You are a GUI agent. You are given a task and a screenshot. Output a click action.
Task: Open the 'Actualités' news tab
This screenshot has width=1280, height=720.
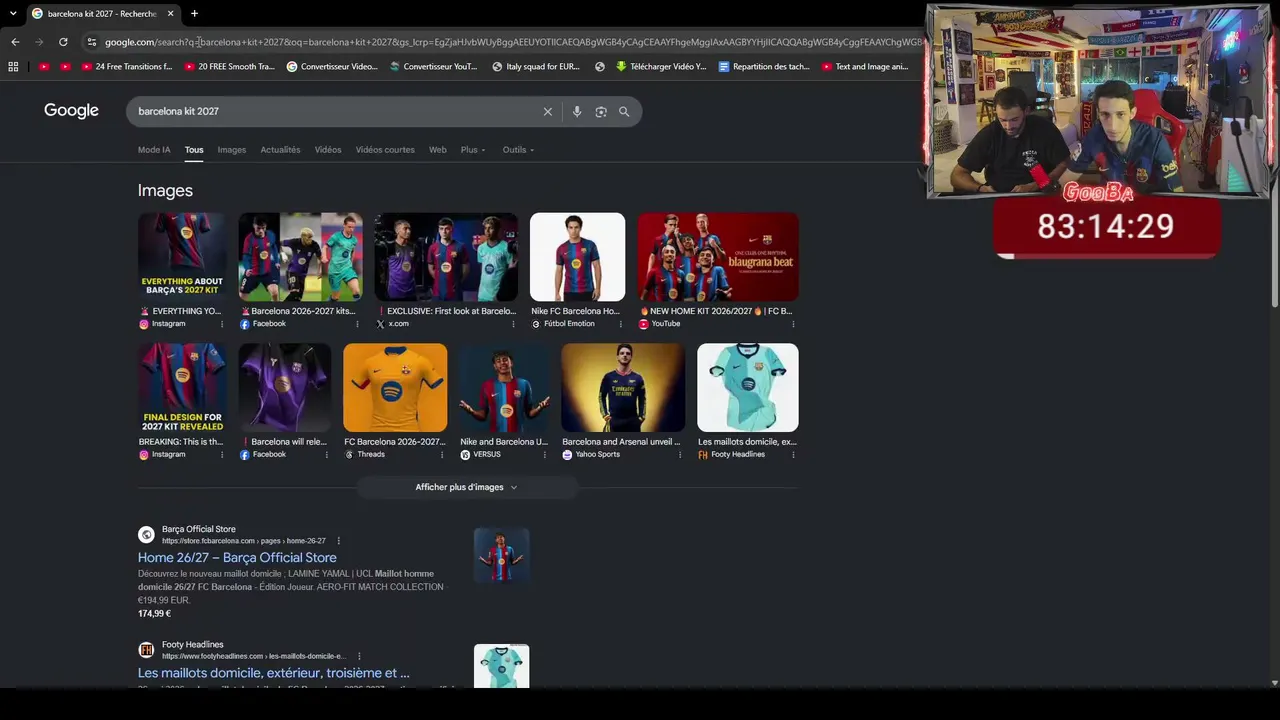(280, 150)
